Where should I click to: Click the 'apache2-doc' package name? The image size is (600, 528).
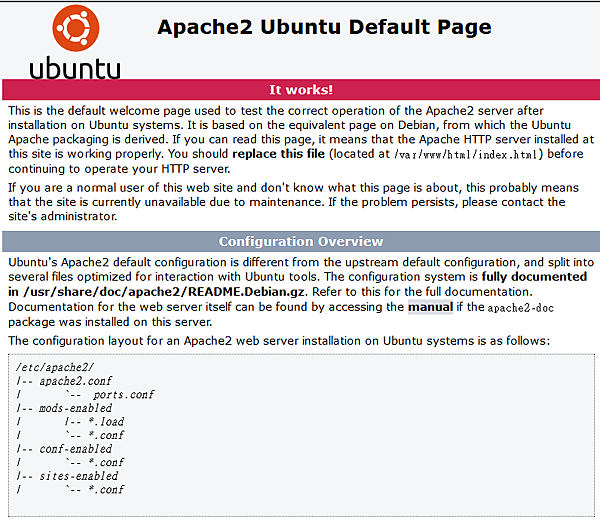pos(520,308)
